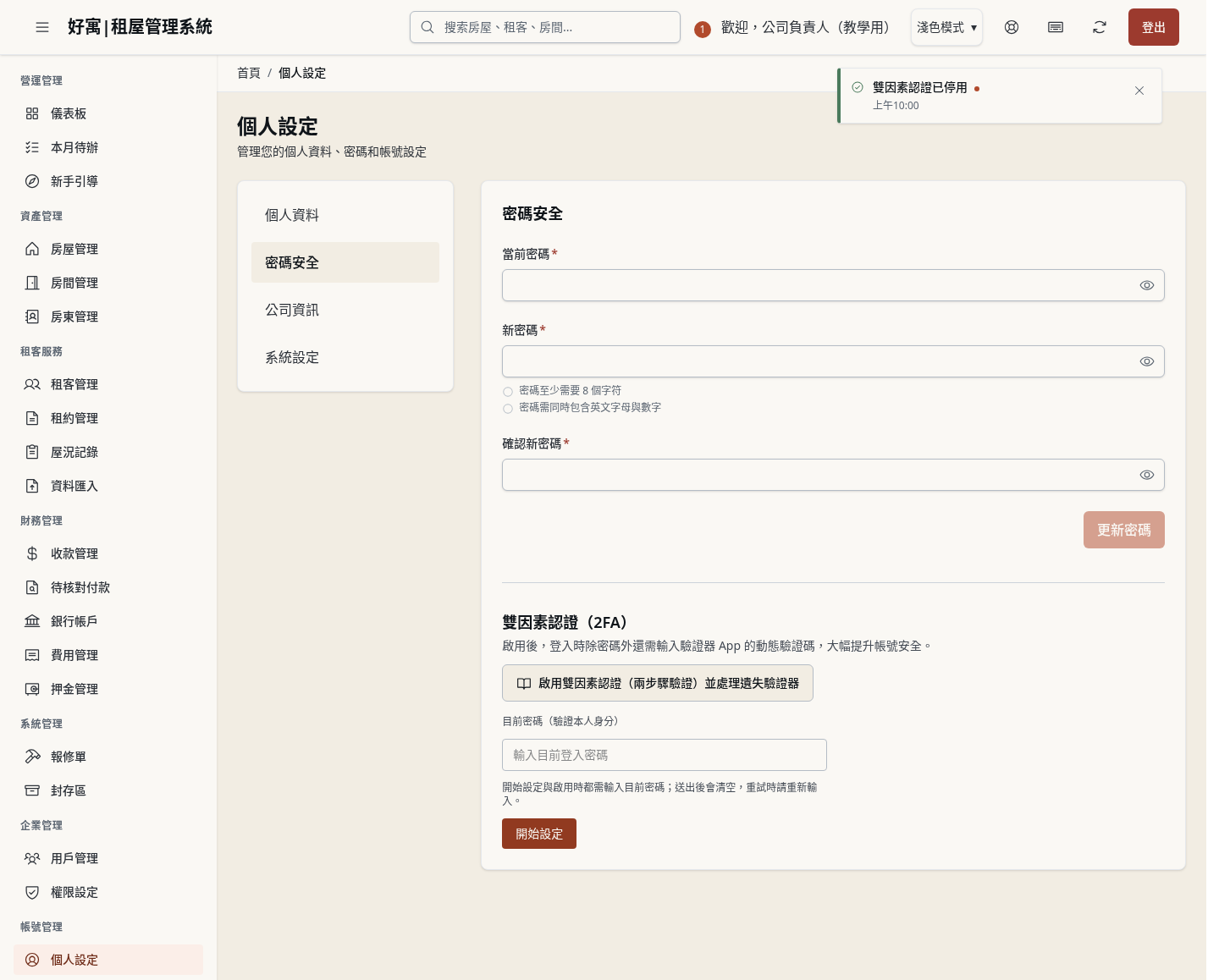The width and height of the screenshot is (1219, 980).
Task: Click the keyboard shortcuts icon in header
Action: [1056, 27]
